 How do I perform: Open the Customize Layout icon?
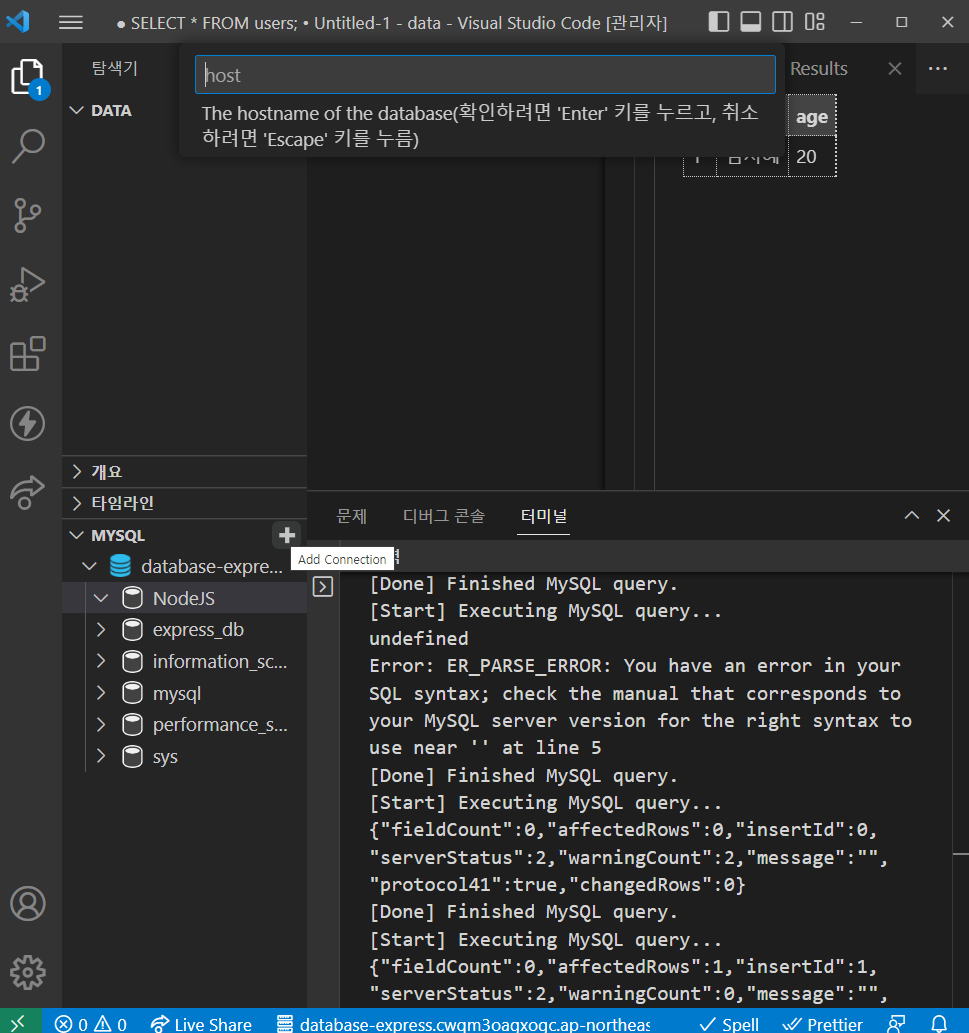click(815, 22)
